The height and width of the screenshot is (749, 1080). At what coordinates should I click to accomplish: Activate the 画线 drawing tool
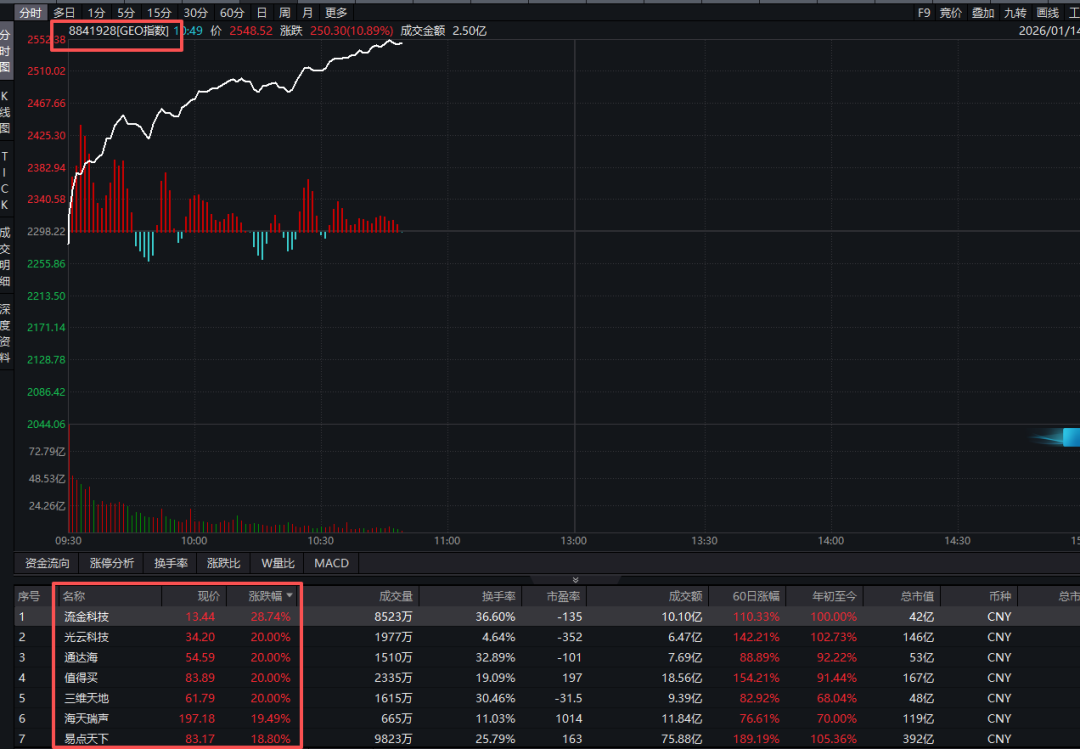(1047, 13)
